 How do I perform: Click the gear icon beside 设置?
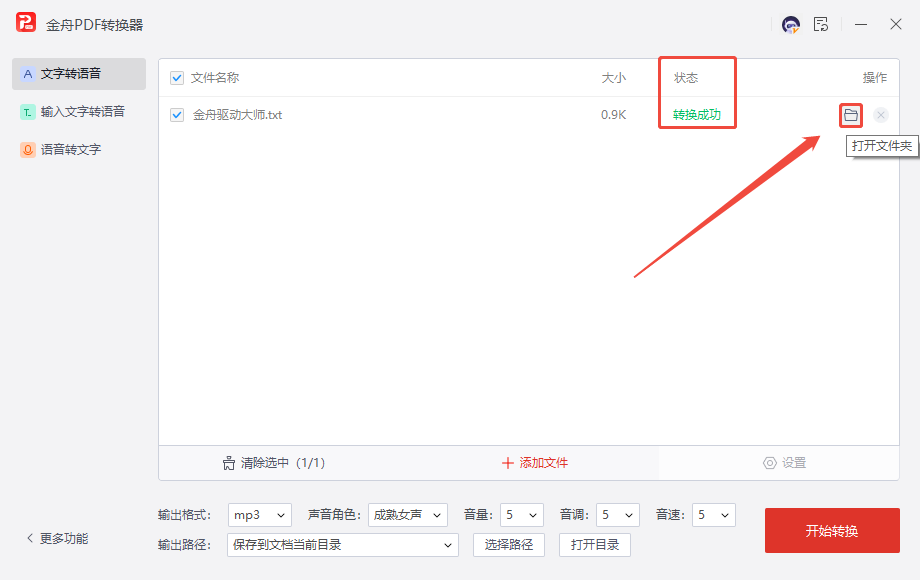pos(769,463)
